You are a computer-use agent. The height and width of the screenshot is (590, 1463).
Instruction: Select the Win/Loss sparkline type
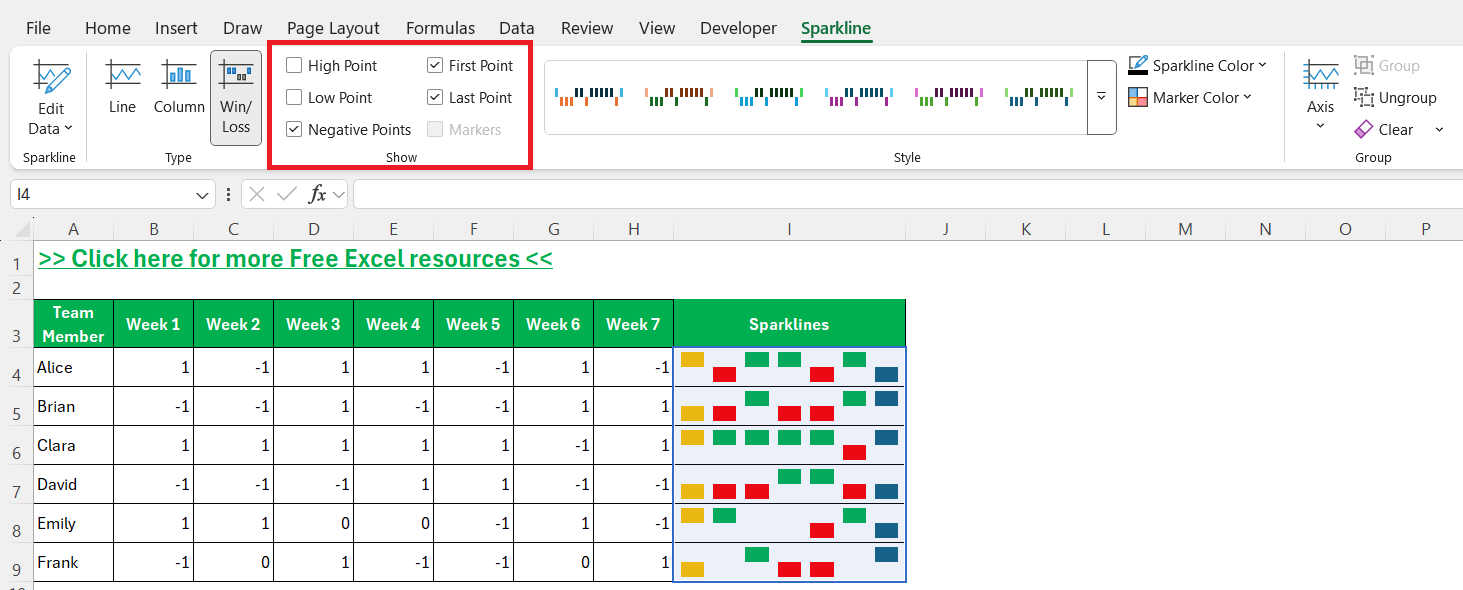pos(236,97)
